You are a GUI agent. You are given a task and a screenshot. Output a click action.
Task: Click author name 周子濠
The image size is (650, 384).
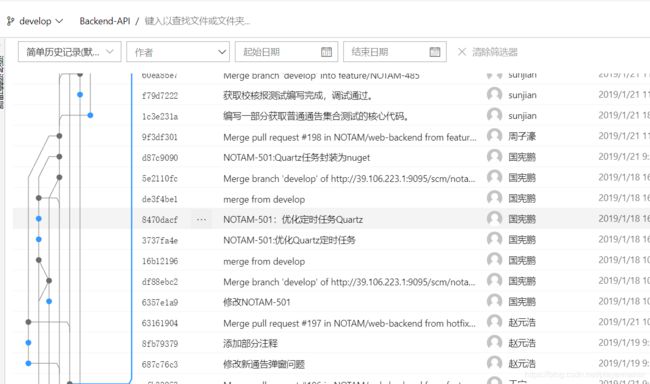(x=522, y=136)
